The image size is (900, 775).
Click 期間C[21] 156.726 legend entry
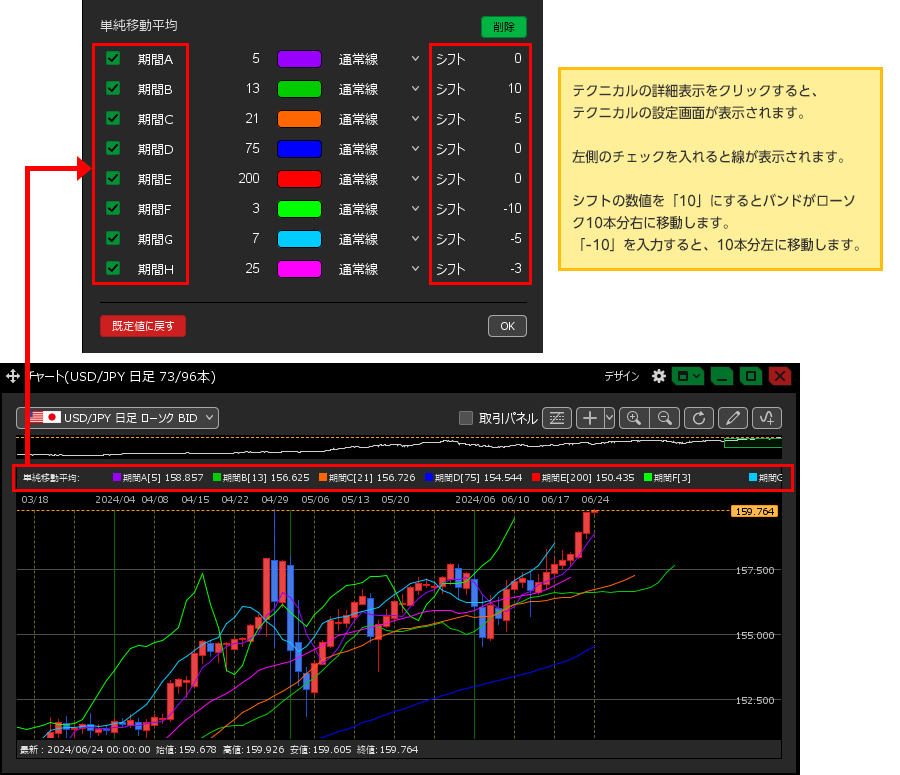(x=367, y=478)
